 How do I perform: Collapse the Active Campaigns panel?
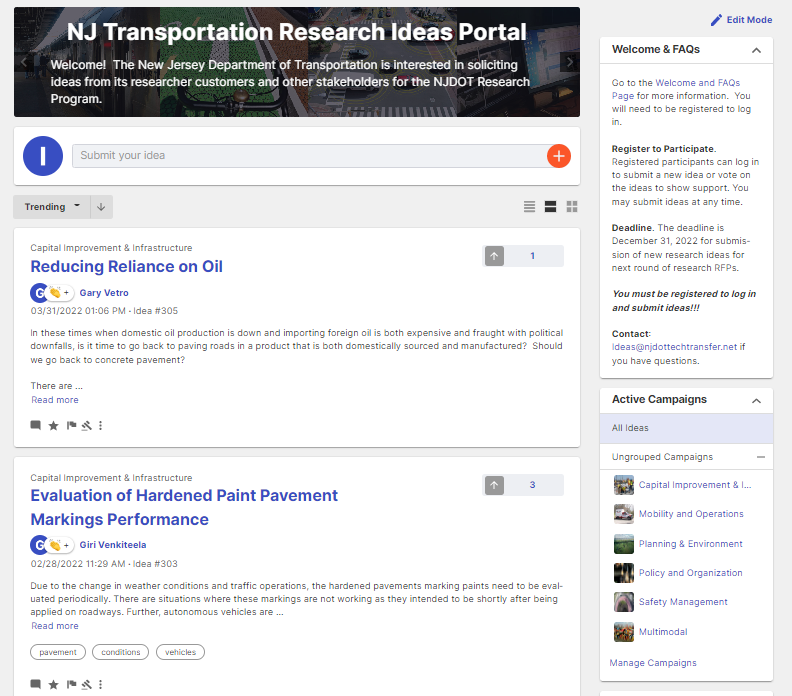coord(756,400)
